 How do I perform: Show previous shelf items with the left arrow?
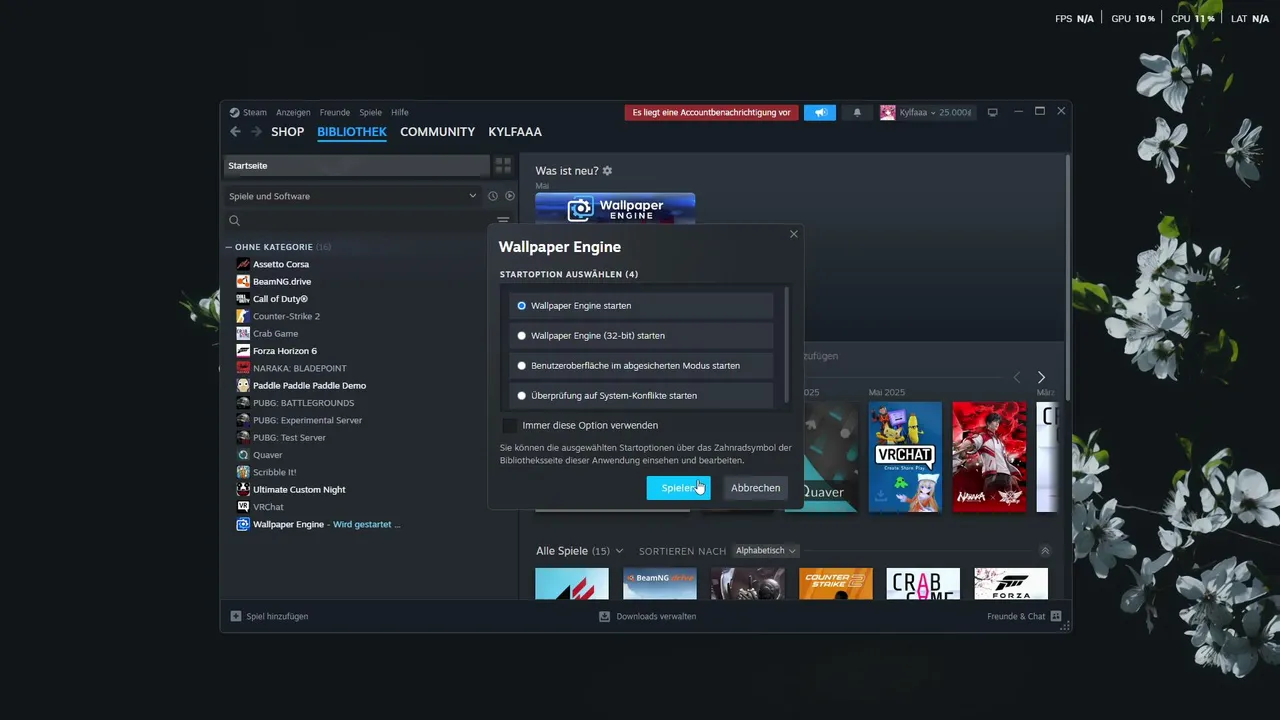[x=1017, y=377]
